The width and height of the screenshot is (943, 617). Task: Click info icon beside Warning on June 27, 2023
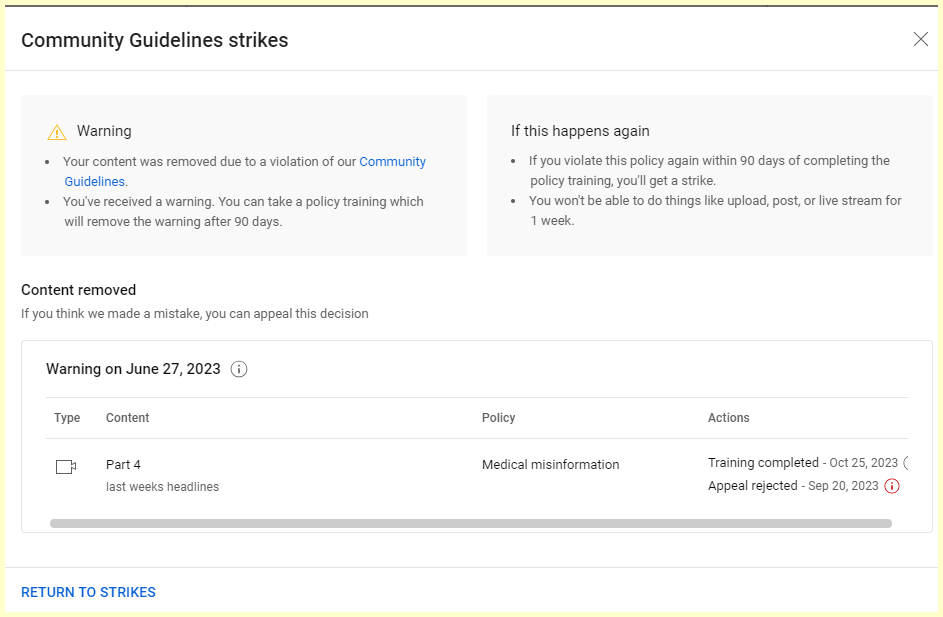click(x=239, y=369)
